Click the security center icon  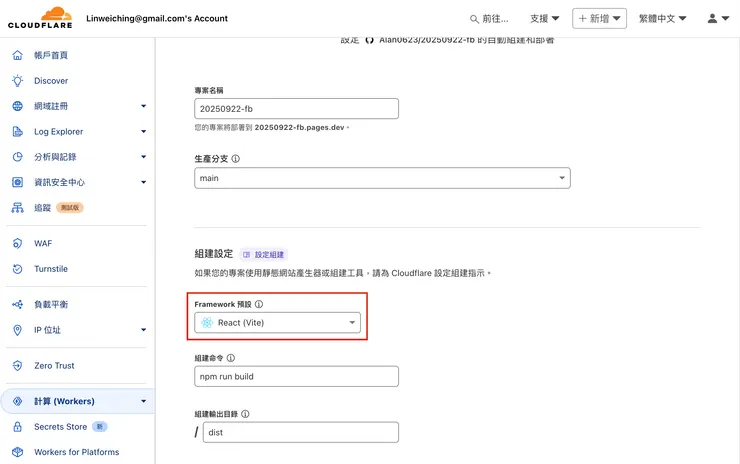(17, 182)
